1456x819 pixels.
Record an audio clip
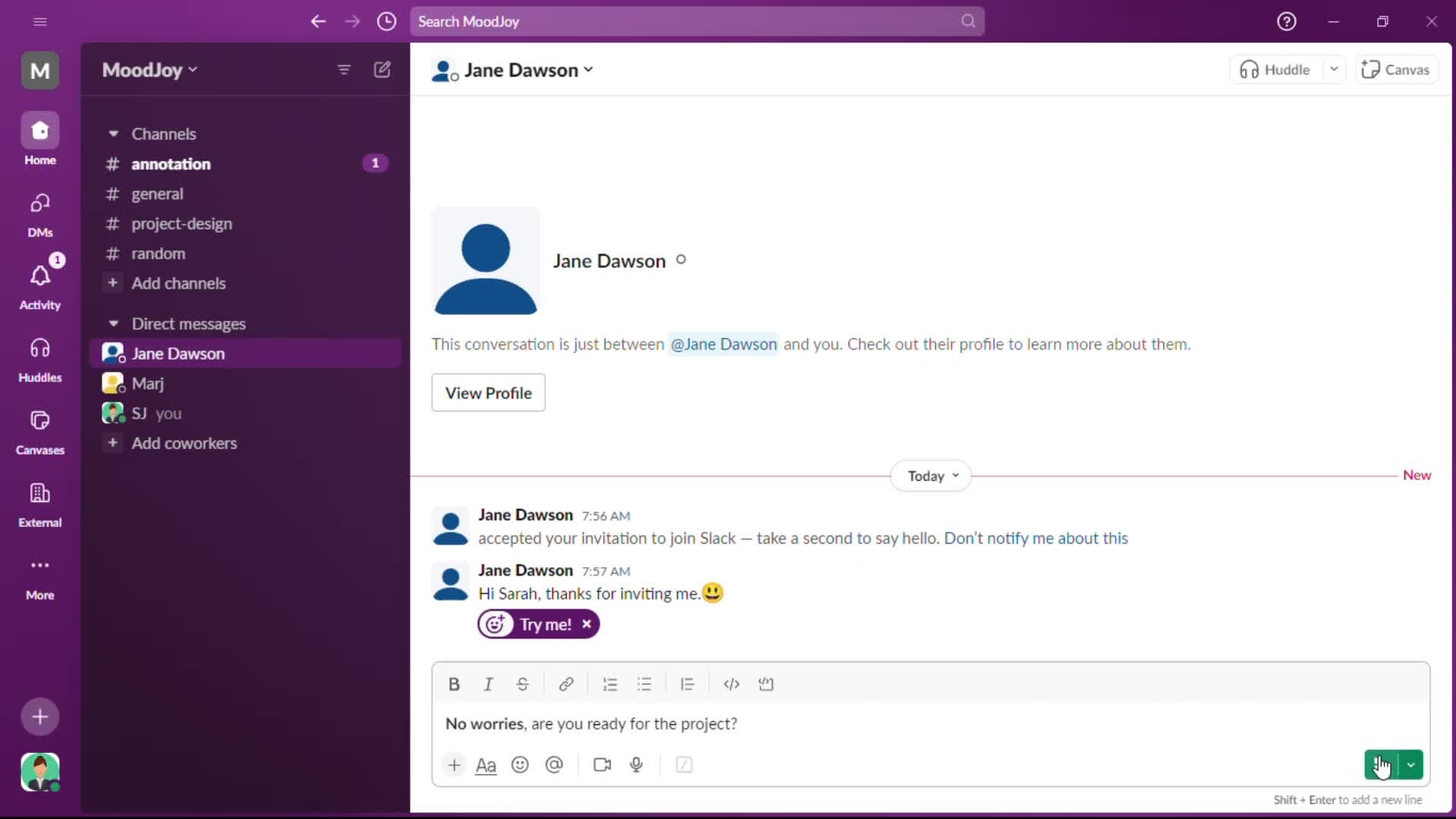pyautogui.click(x=636, y=765)
